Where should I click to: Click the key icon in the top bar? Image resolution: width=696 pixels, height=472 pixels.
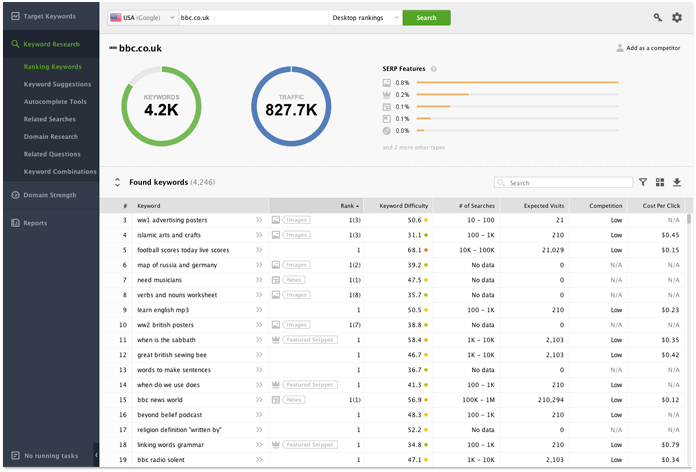(657, 18)
